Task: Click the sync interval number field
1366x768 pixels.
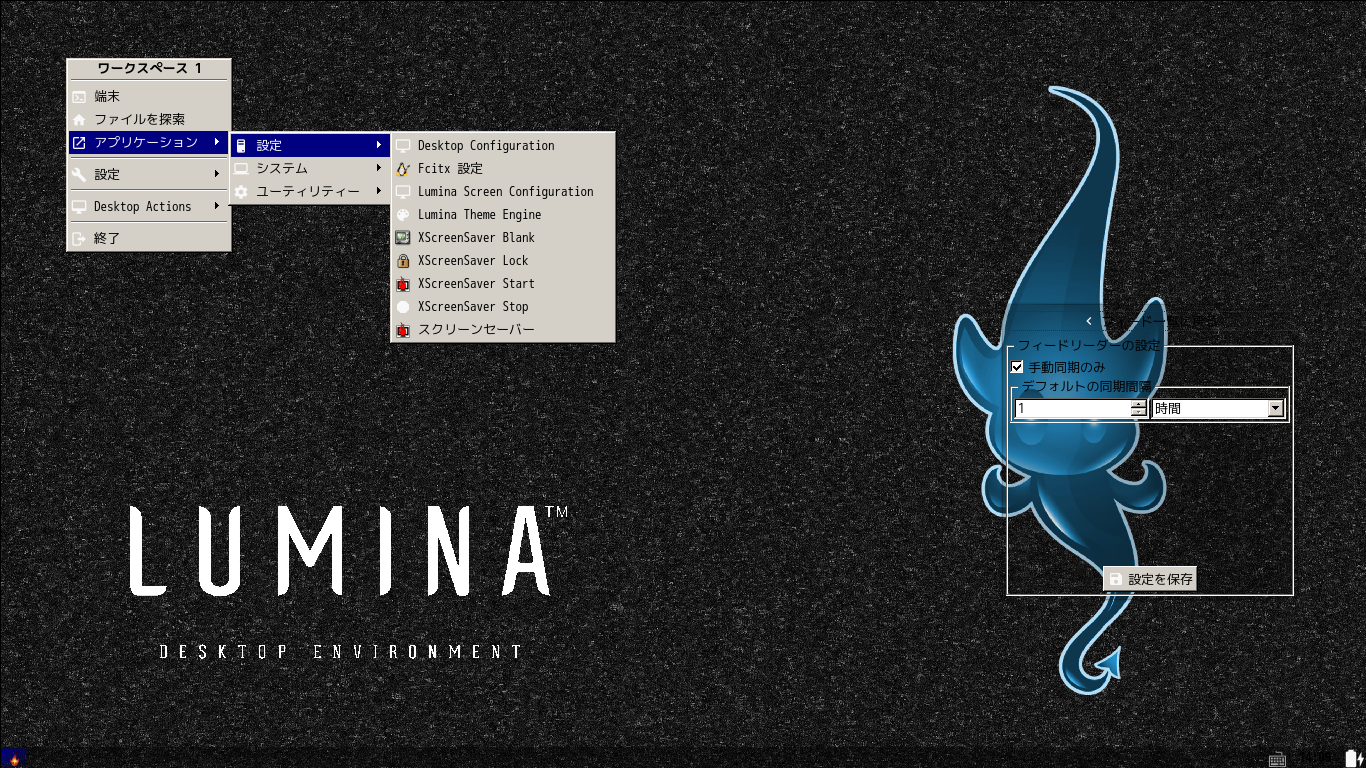Action: pyautogui.click(x=1073, y=408)
